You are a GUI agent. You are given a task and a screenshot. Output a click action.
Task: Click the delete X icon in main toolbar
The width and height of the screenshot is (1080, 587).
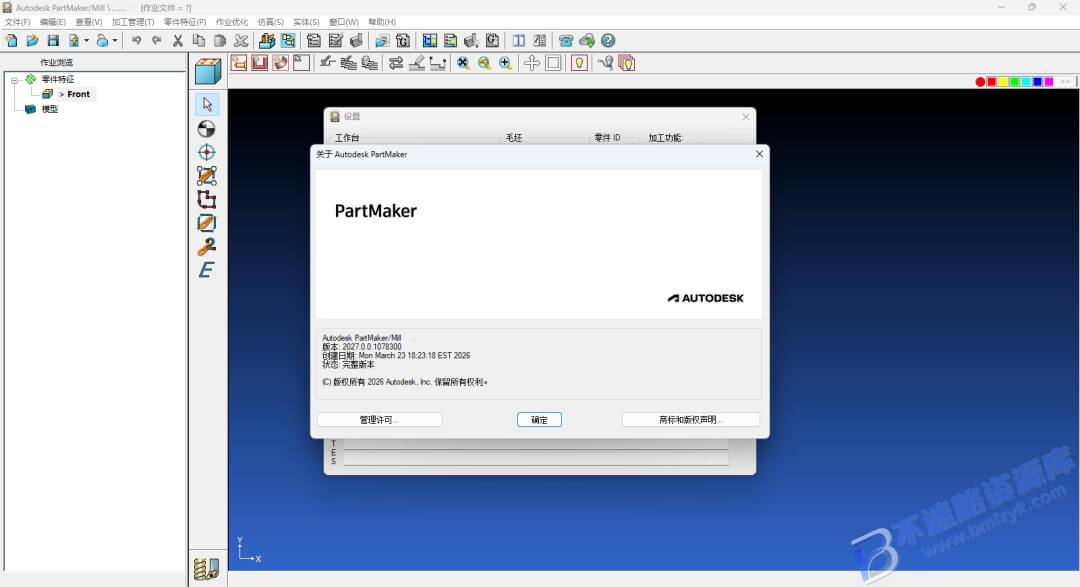click(240, 41)
